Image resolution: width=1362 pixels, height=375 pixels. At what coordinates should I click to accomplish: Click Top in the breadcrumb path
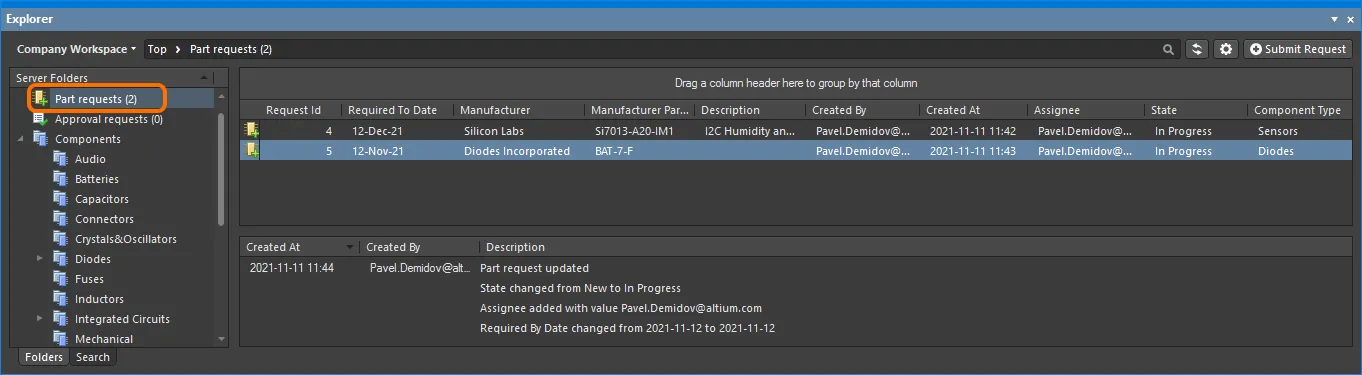[157, 49]
